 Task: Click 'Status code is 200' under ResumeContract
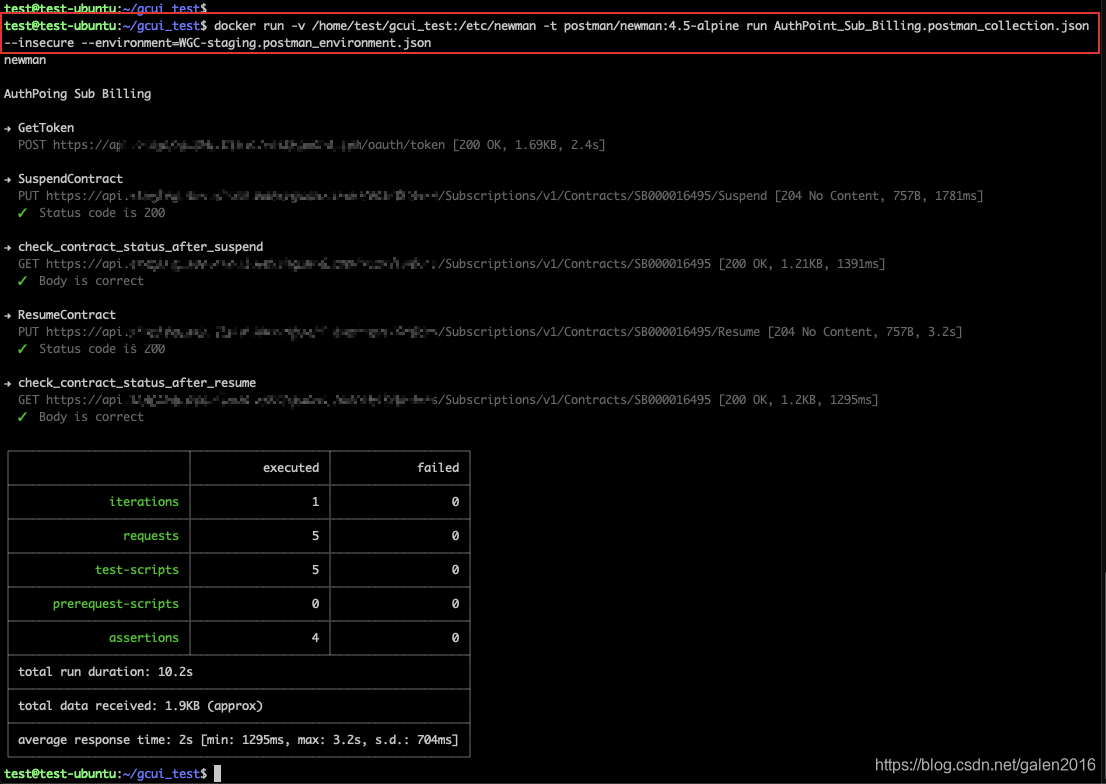pos(102,349)
